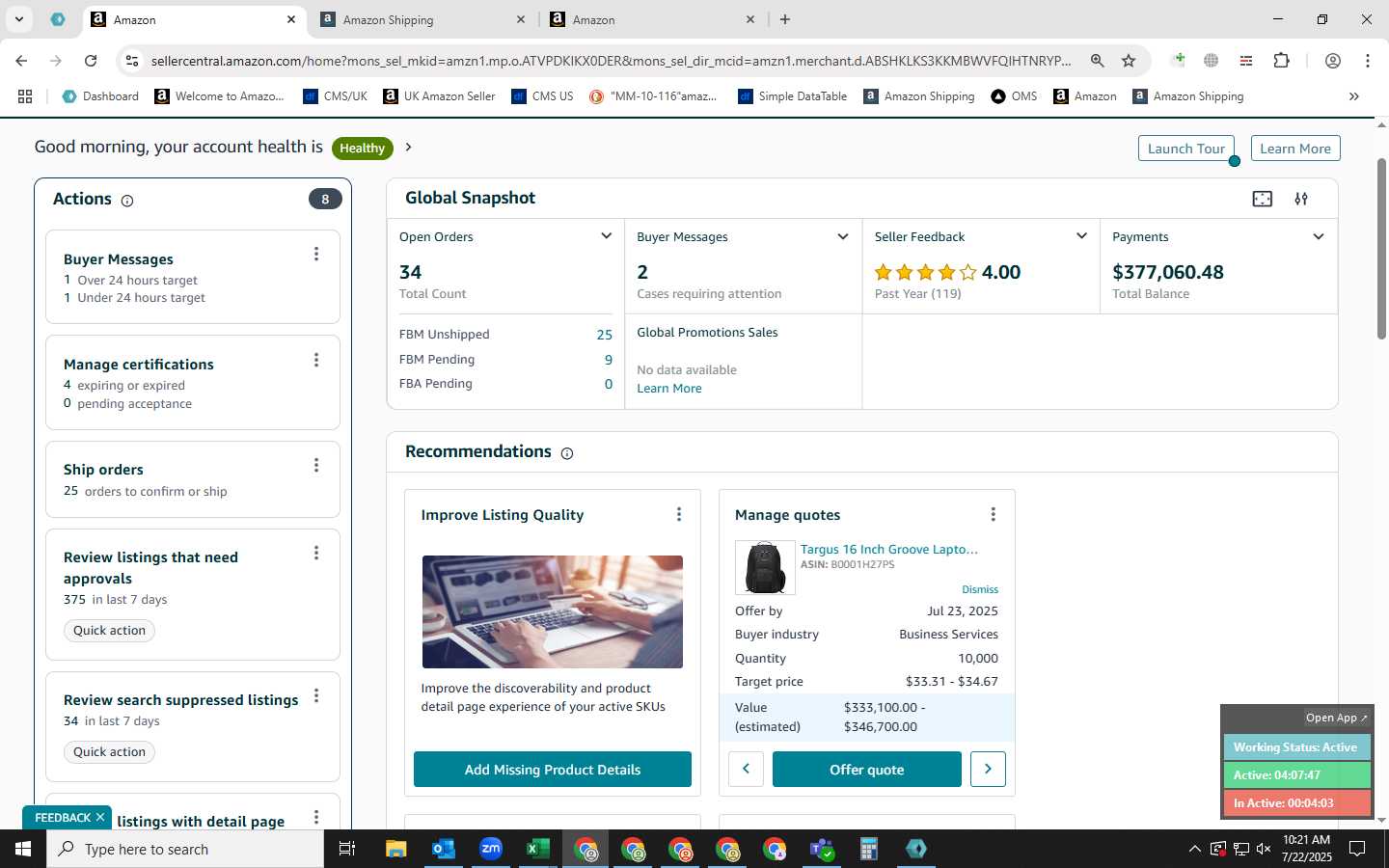1389x868 pixels.
Task: Open Manage quotes card options menu
Action: [x=993, y=514]
